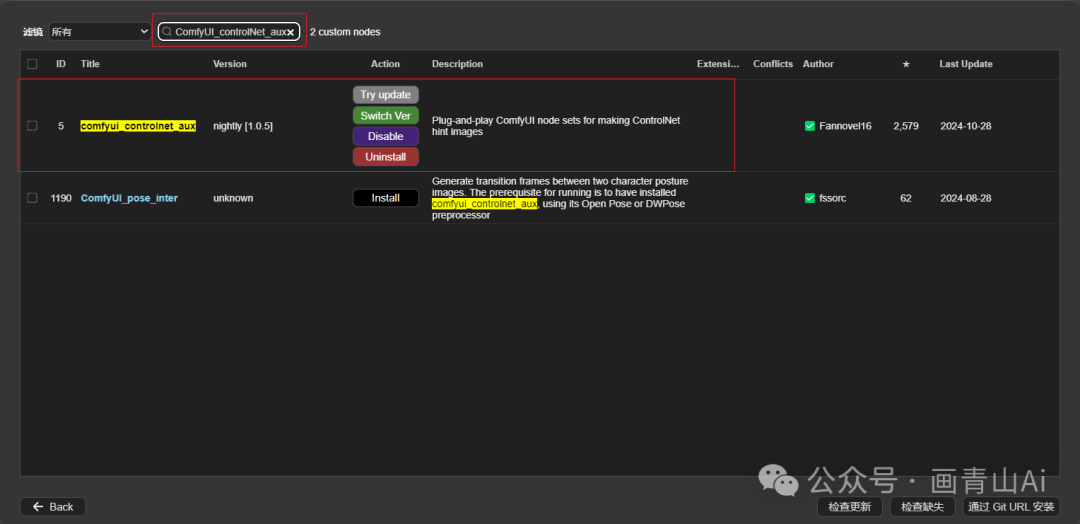Viewport: 1080px width, 524px height.
Task: Click the 检查更新 button
Action: pos(850,507)
